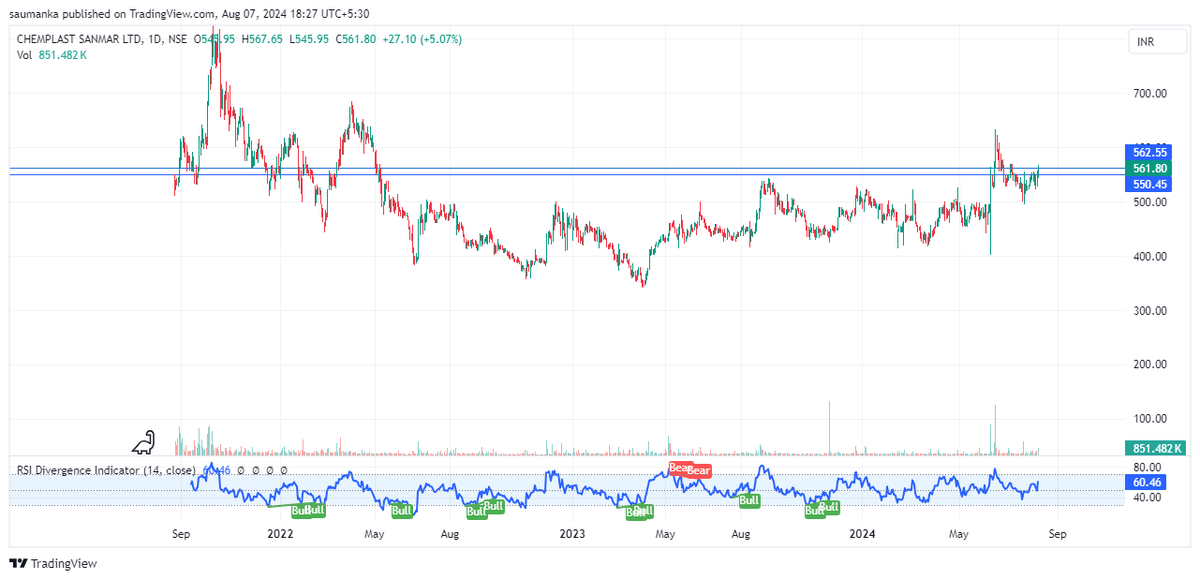1200x580 pixels.
Task: Click the 'Vol 851.482 K' legend text
Action: 50,55
